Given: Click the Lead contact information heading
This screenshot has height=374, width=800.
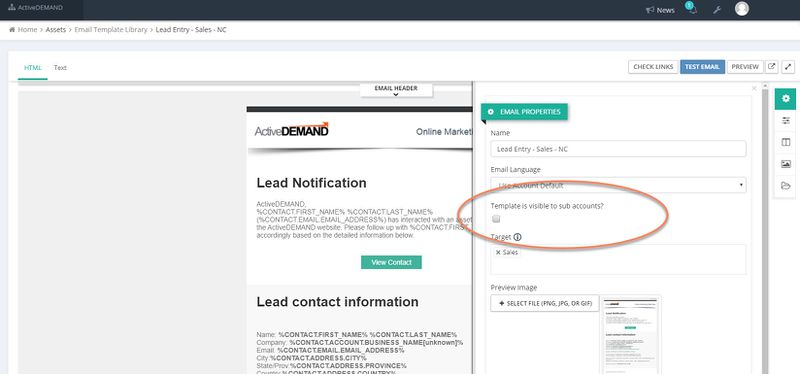Looking at the screenshot, I should 337,302.
